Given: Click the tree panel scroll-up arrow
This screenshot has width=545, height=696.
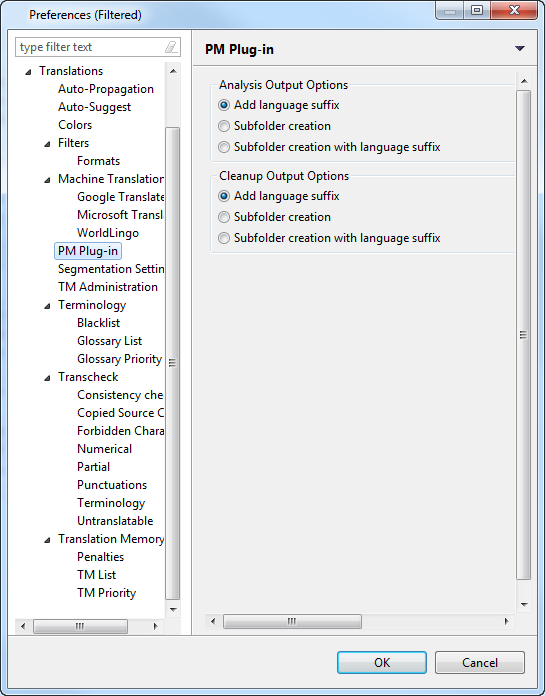Looking at the screenshot, I should 173,71.
